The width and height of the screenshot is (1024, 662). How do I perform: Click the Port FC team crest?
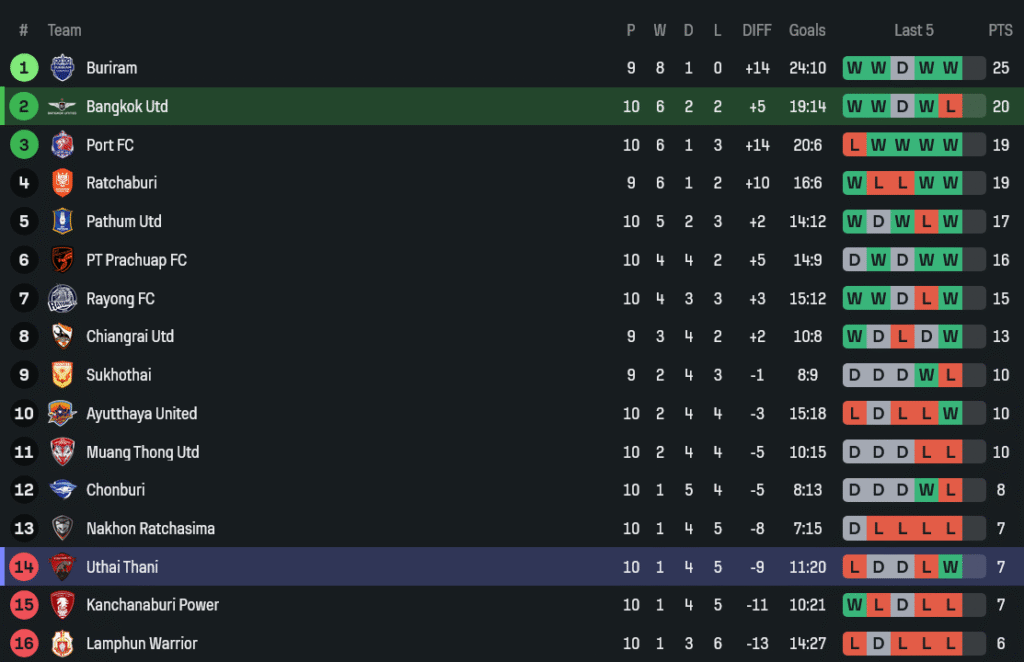[x=62, y=145]
